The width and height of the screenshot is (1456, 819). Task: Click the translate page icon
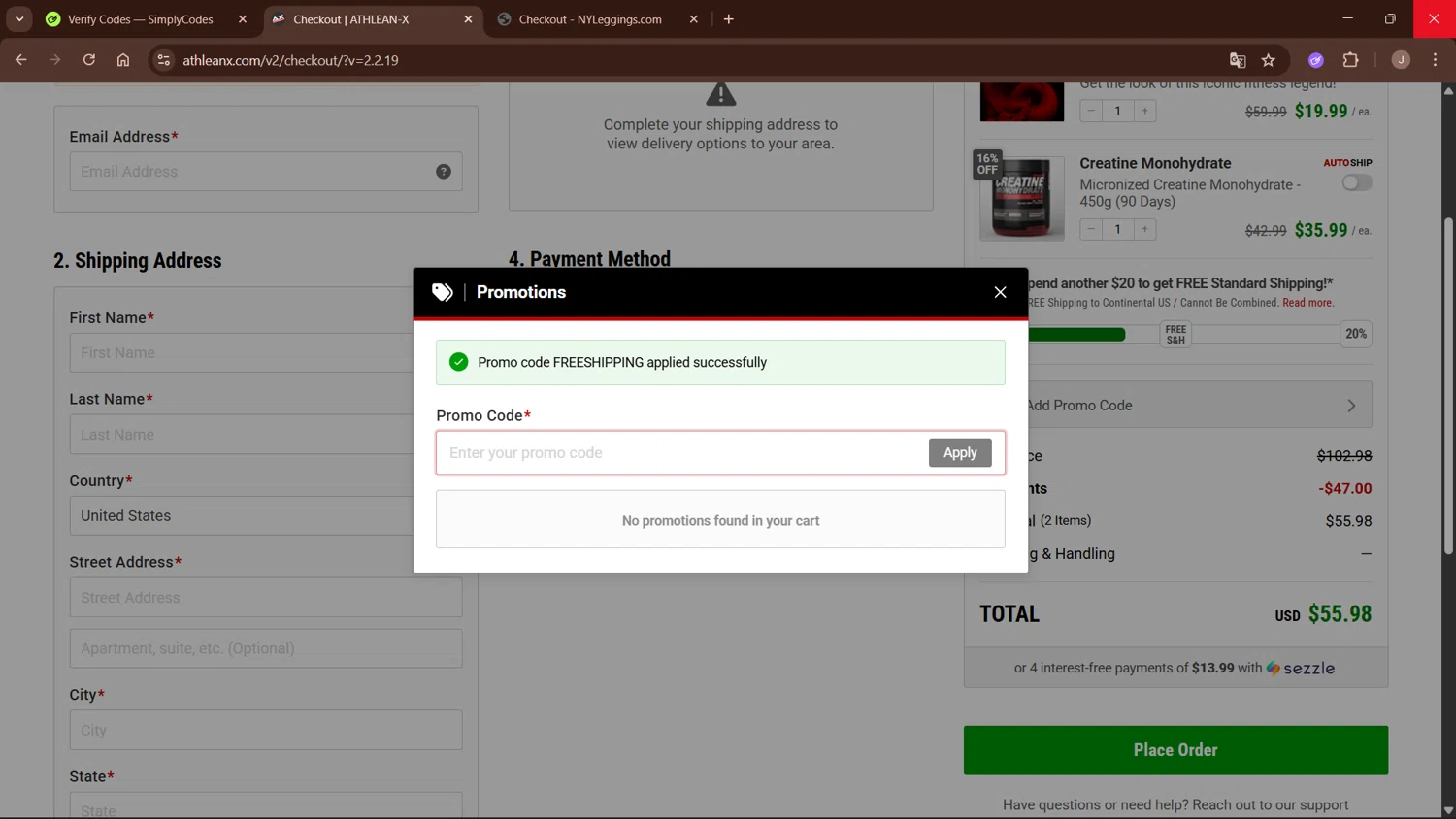tap(1238, 60)
